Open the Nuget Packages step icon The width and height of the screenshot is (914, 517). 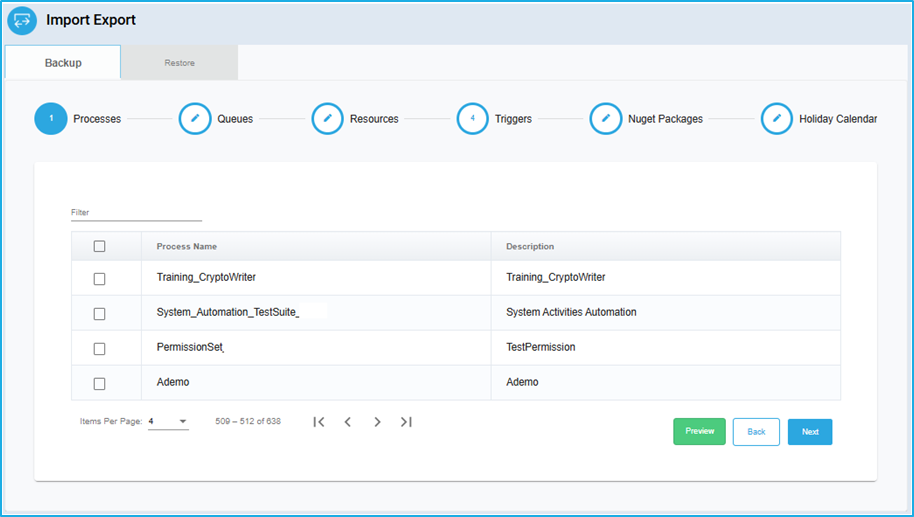tap(606, 118)
